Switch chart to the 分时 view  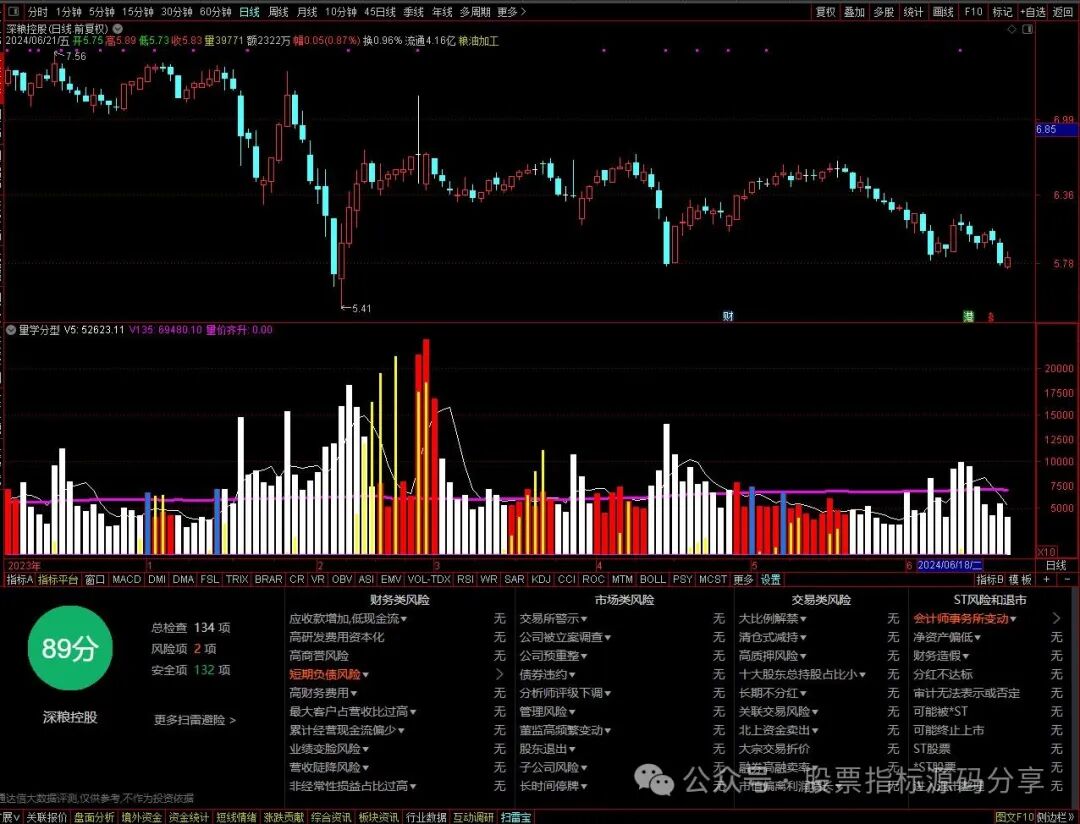(37, 12)
